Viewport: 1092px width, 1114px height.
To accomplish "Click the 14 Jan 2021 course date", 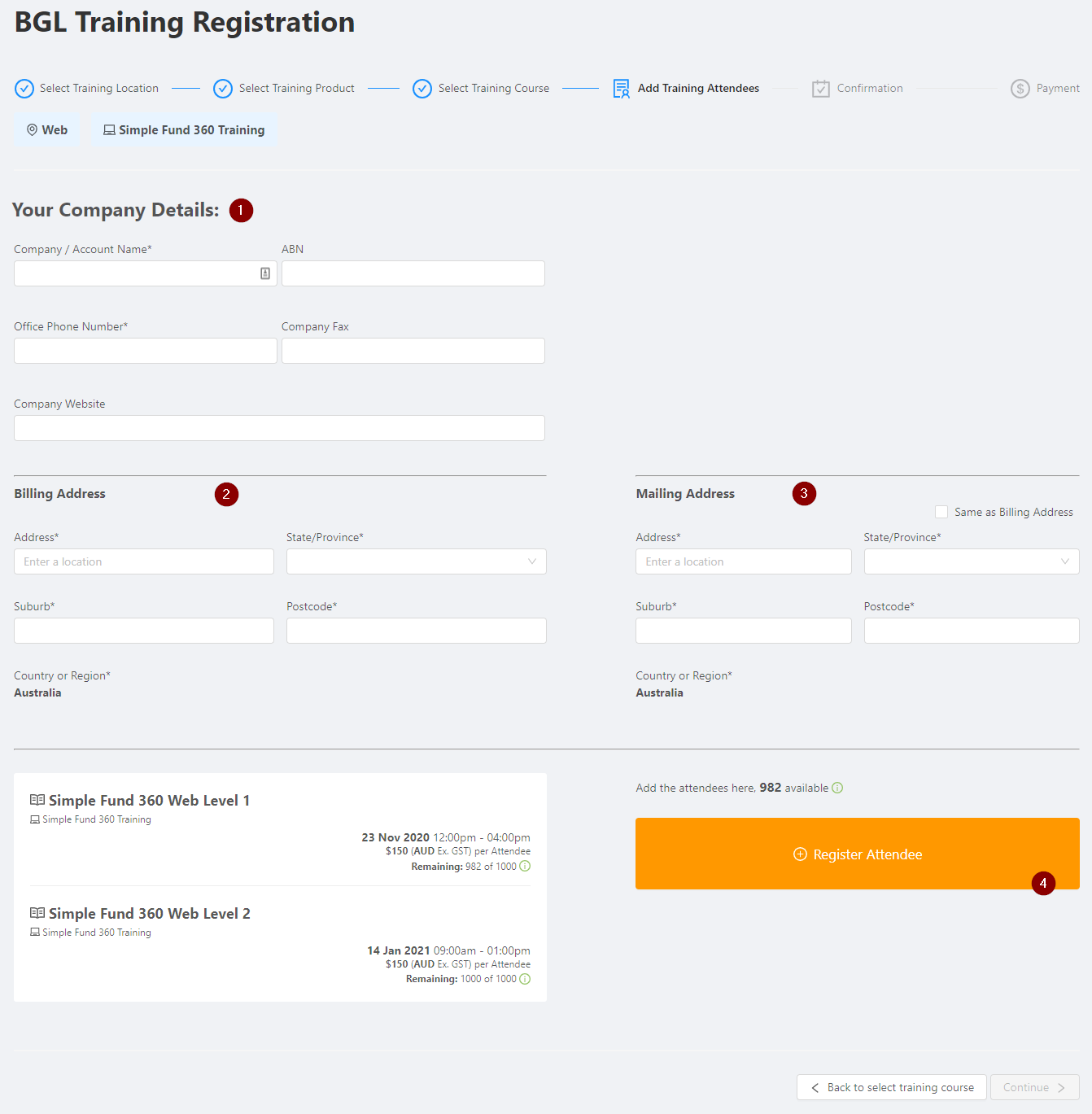I will pos(399,950).
